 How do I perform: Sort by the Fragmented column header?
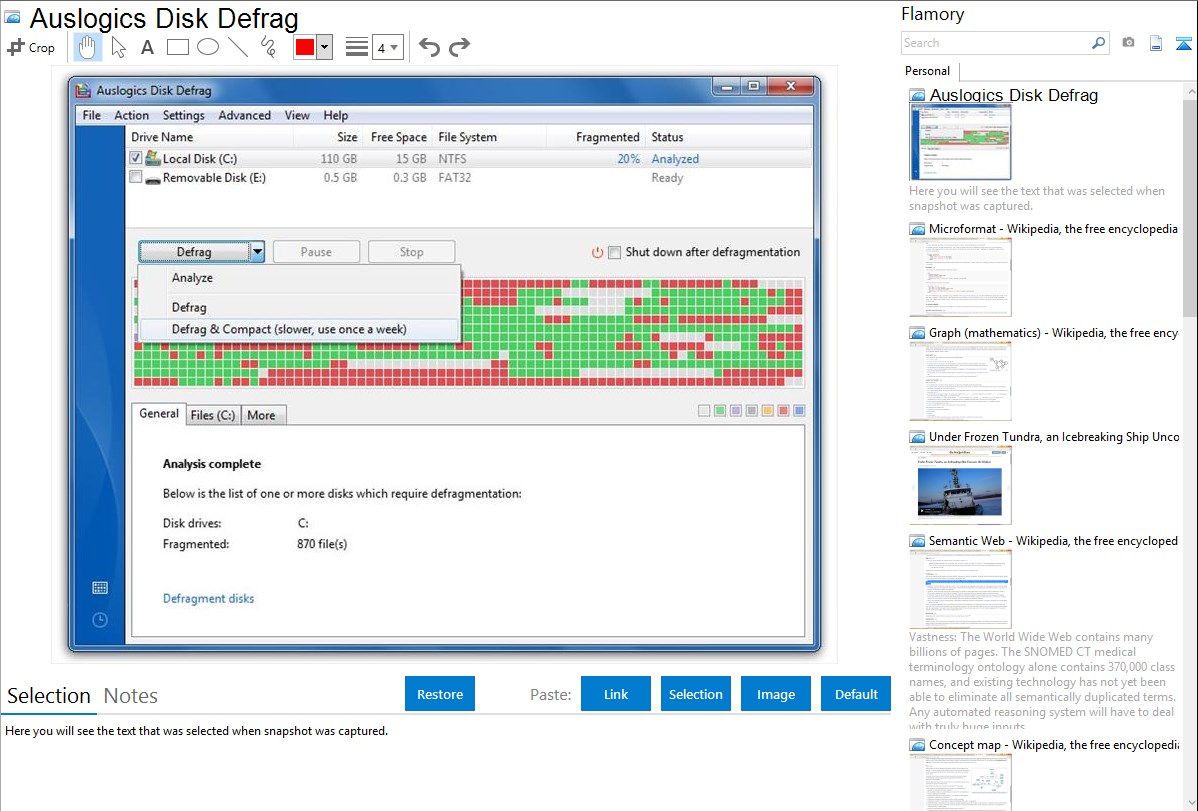[x=607, y=138]
